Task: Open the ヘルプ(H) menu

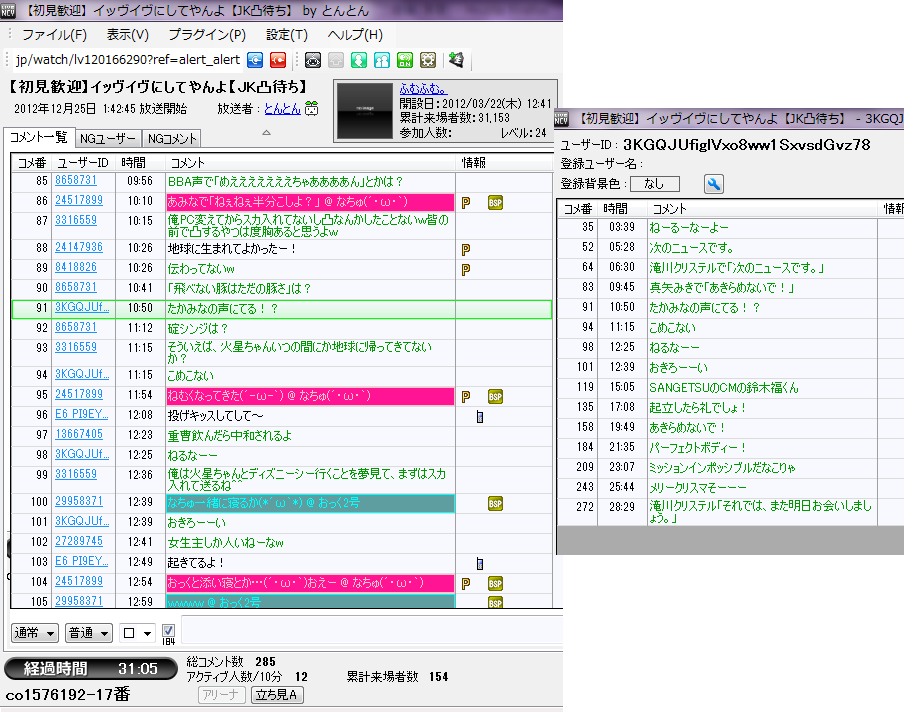Action: 355,35
